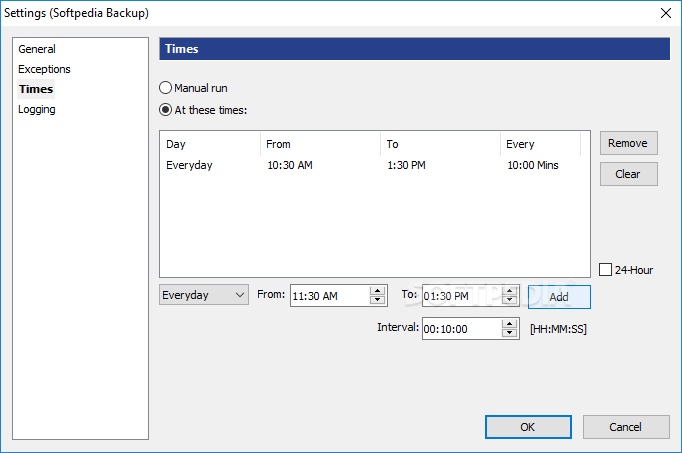The width and height of the screenshot is (682, 453).
Task: Close the Settings window
Action: pos(666,13)
